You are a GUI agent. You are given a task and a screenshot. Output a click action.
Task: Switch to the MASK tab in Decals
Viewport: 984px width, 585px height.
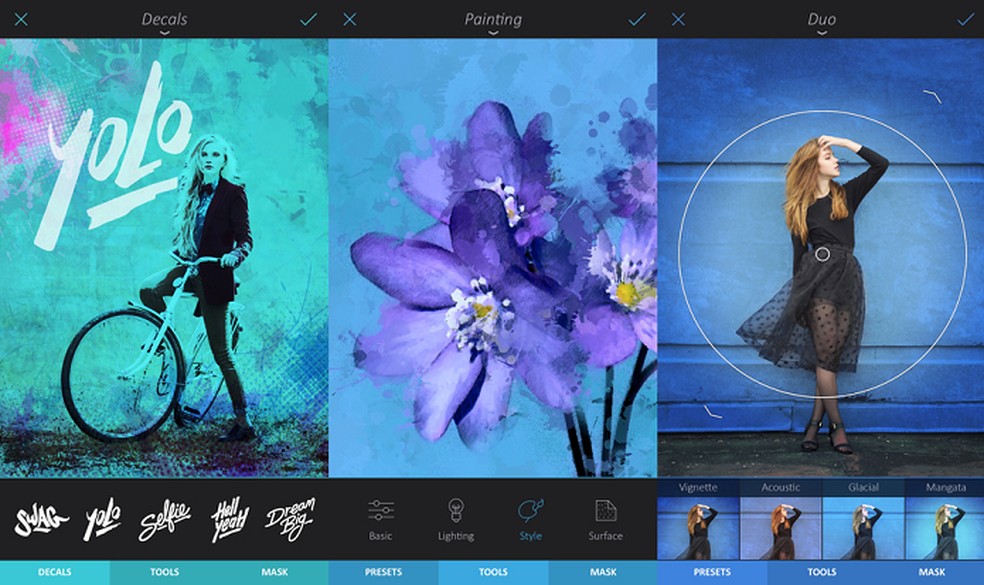tap(273, 572)
